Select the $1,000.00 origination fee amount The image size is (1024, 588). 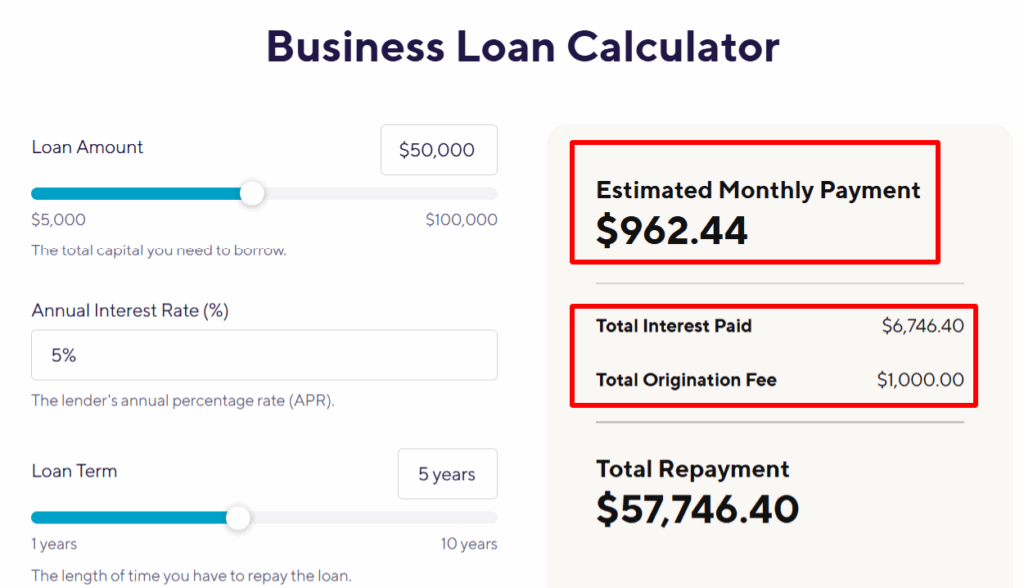[x=920, y=380]
